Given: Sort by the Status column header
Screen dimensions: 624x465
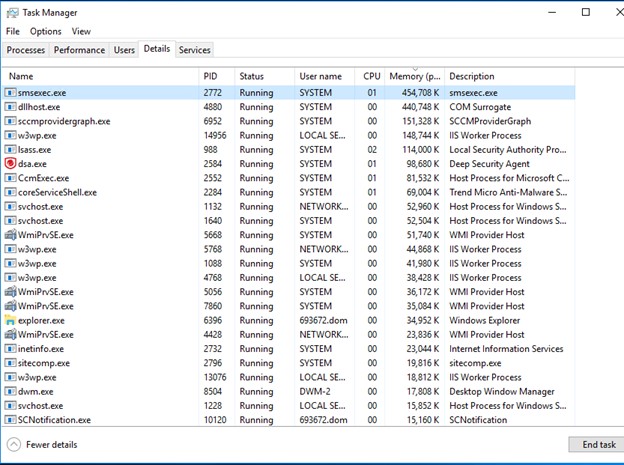Looking at the screenshot, I should pyautogui.click(x=265, y=76).
